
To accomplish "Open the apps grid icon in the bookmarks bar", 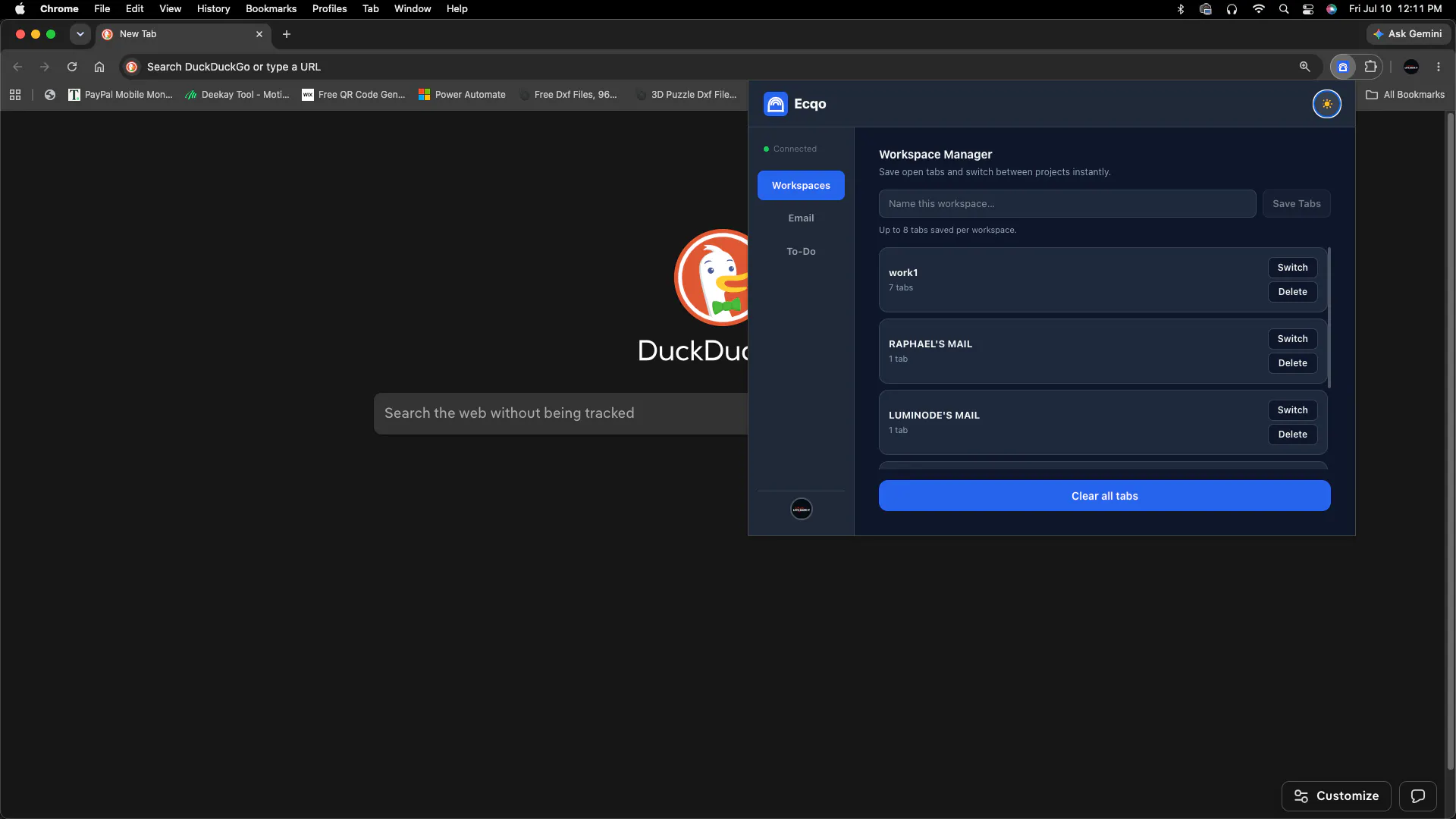I will pyautogui.click(x=15, y=95).
